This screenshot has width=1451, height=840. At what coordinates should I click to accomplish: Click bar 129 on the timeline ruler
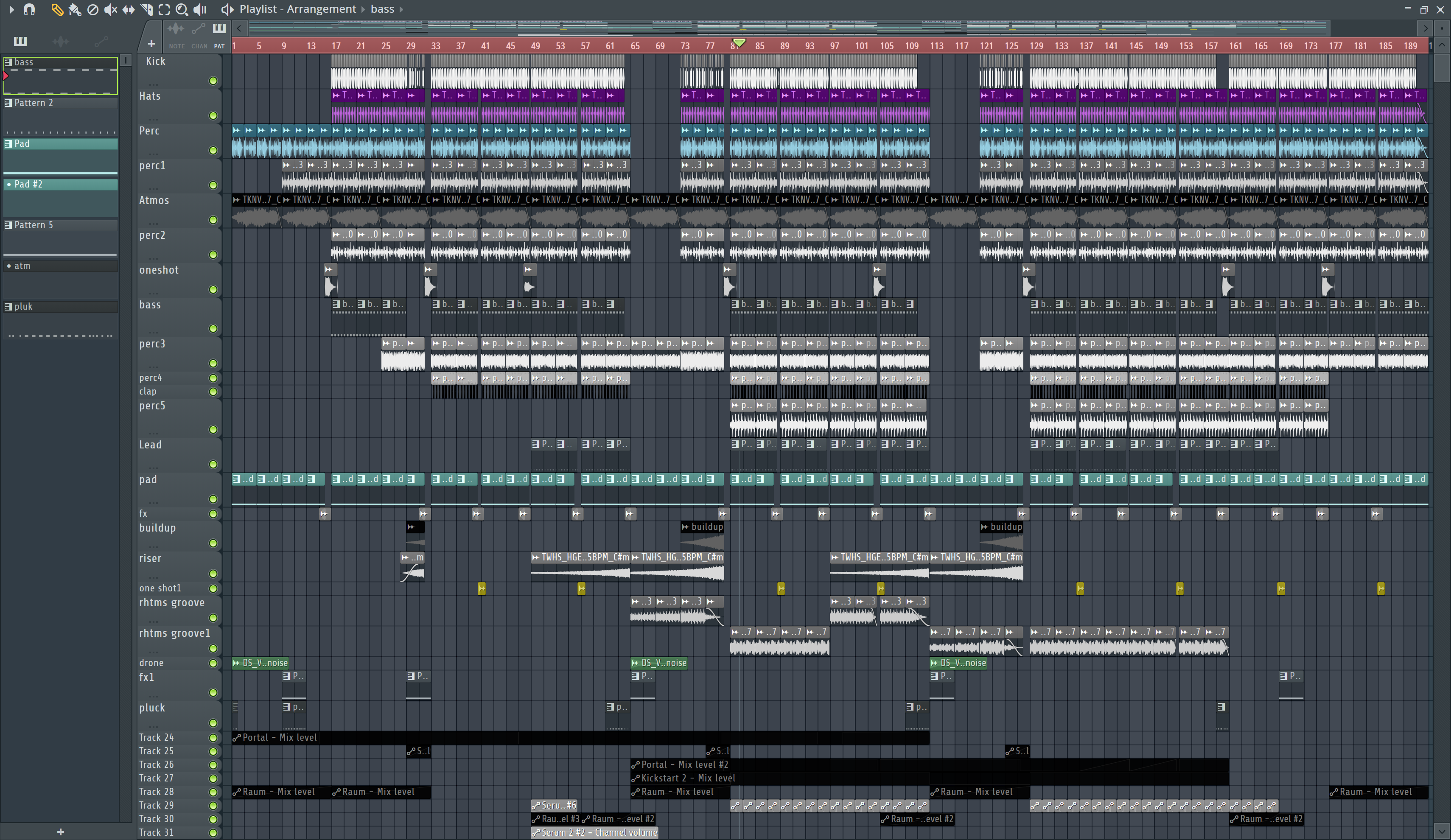click(x=1036, y=45)
